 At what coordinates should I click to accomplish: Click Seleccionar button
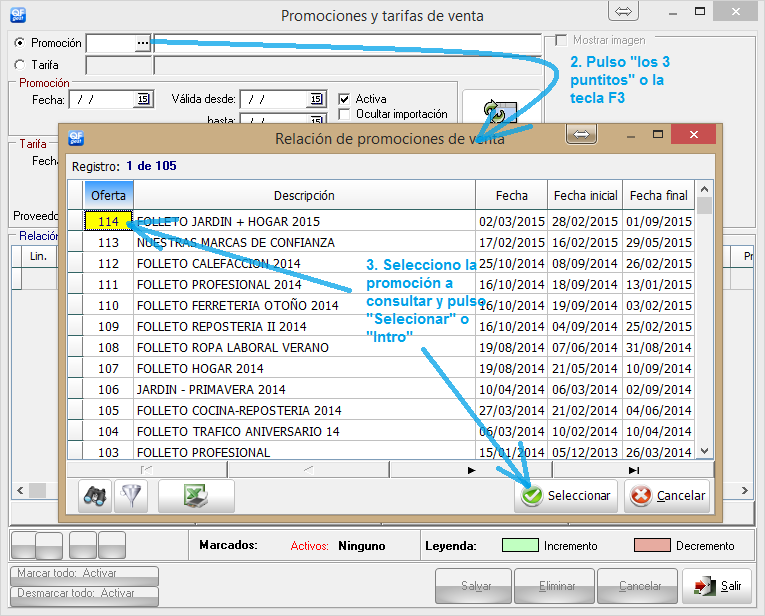click(x=566, y=496)
